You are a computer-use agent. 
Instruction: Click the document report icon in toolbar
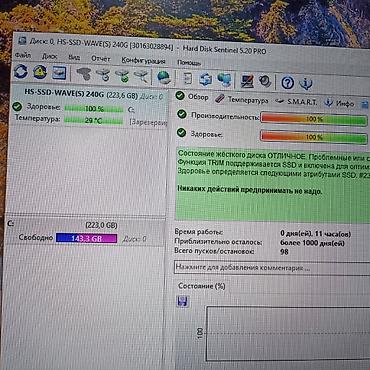tap(188, 78)
